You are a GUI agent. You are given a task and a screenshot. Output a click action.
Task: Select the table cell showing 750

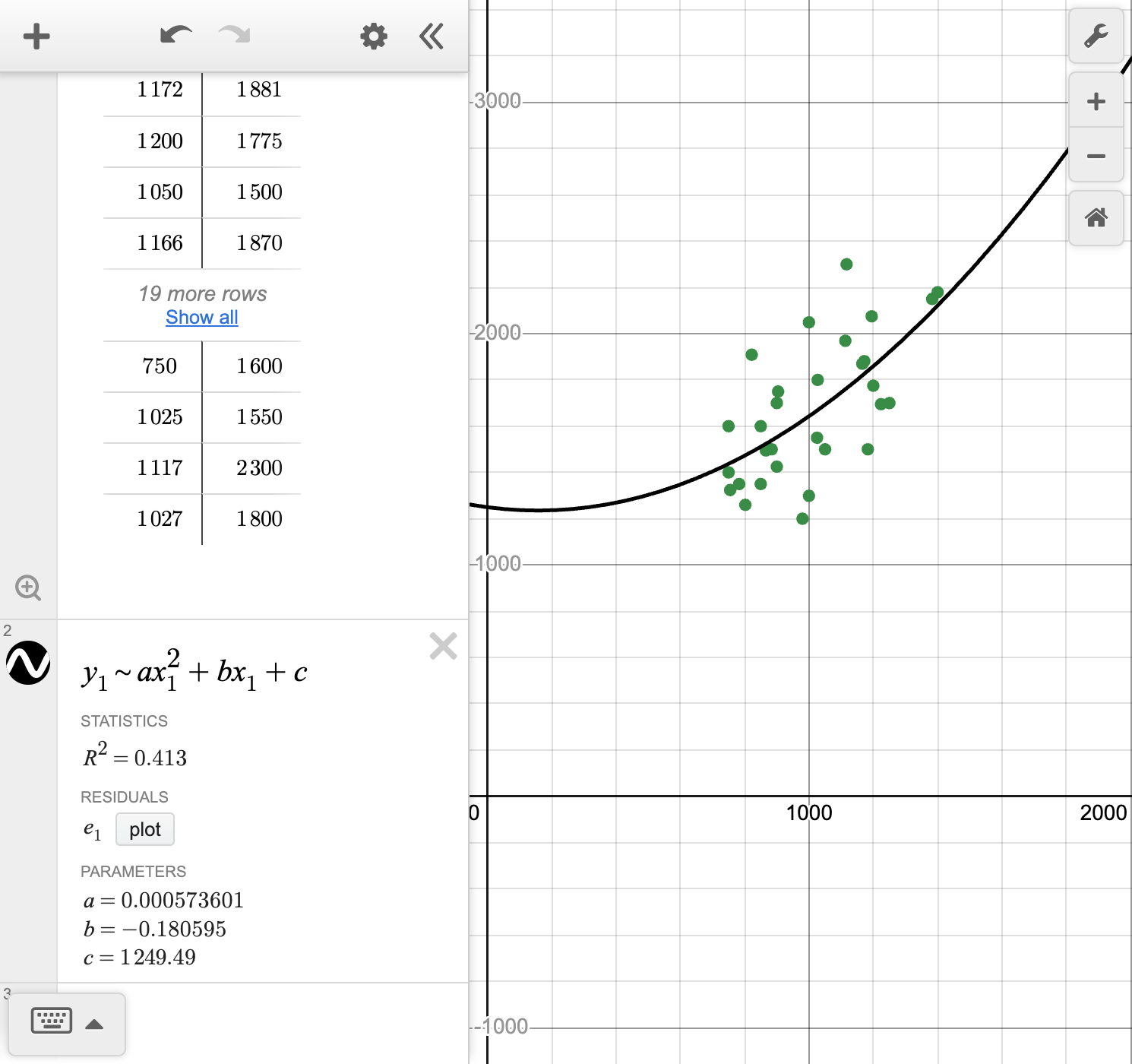(x=160, y=366)
